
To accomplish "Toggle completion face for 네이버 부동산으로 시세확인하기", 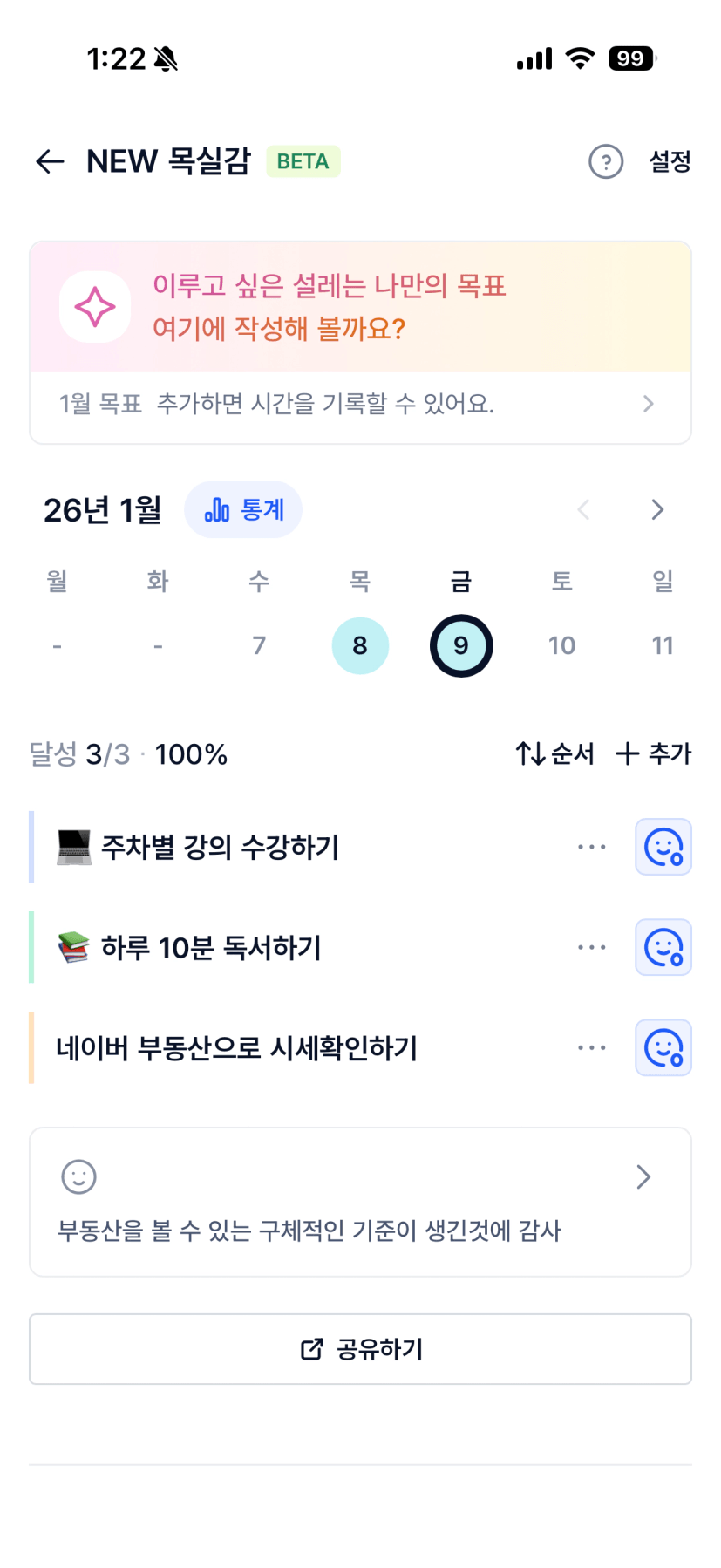I will point(663,1047).
